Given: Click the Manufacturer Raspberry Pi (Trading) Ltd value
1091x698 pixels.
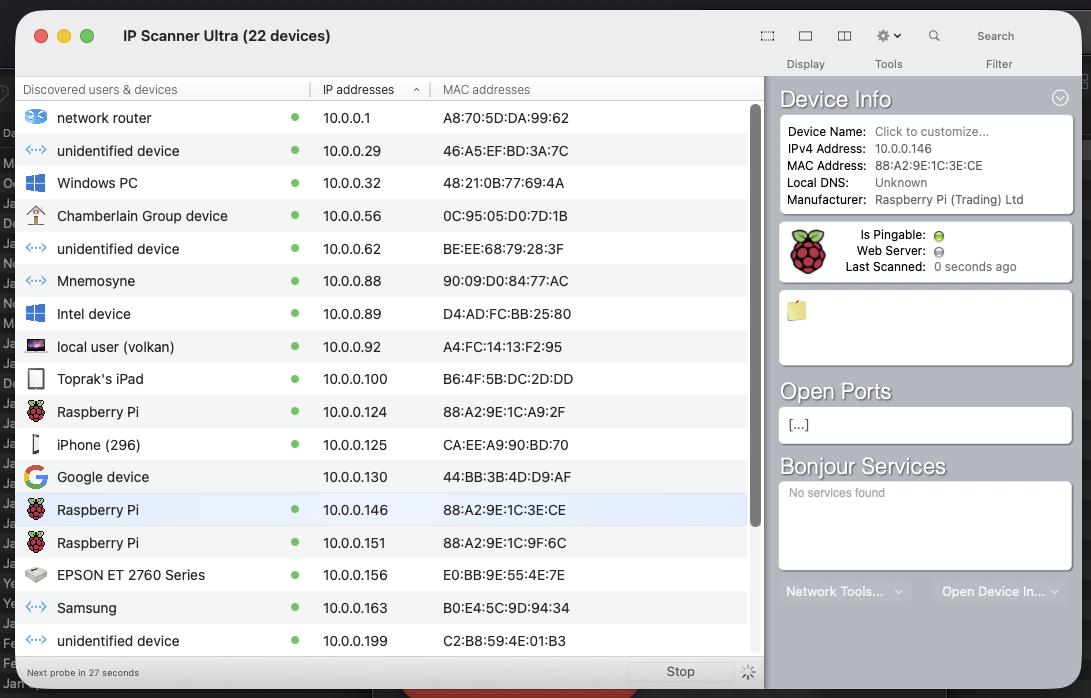Looking at the screenshot, I should coord(948,200).
